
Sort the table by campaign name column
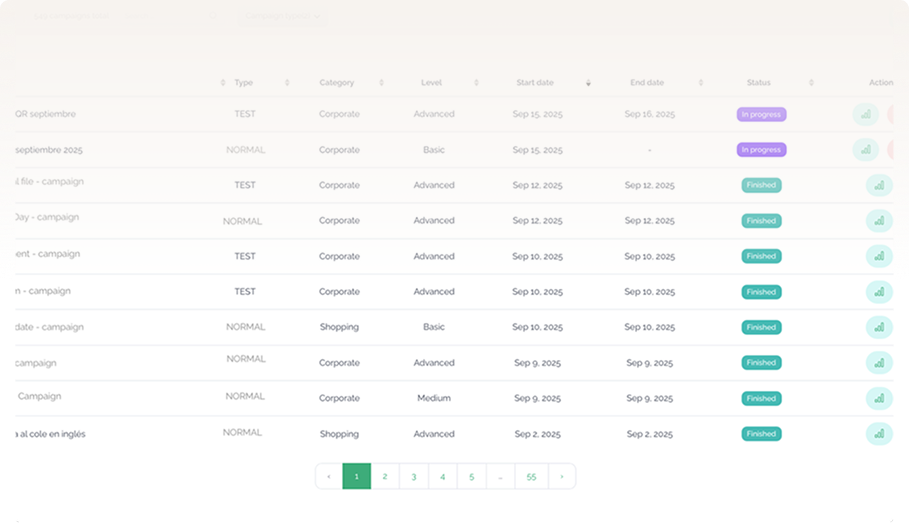pyautogui.click(x=223, y=83)
